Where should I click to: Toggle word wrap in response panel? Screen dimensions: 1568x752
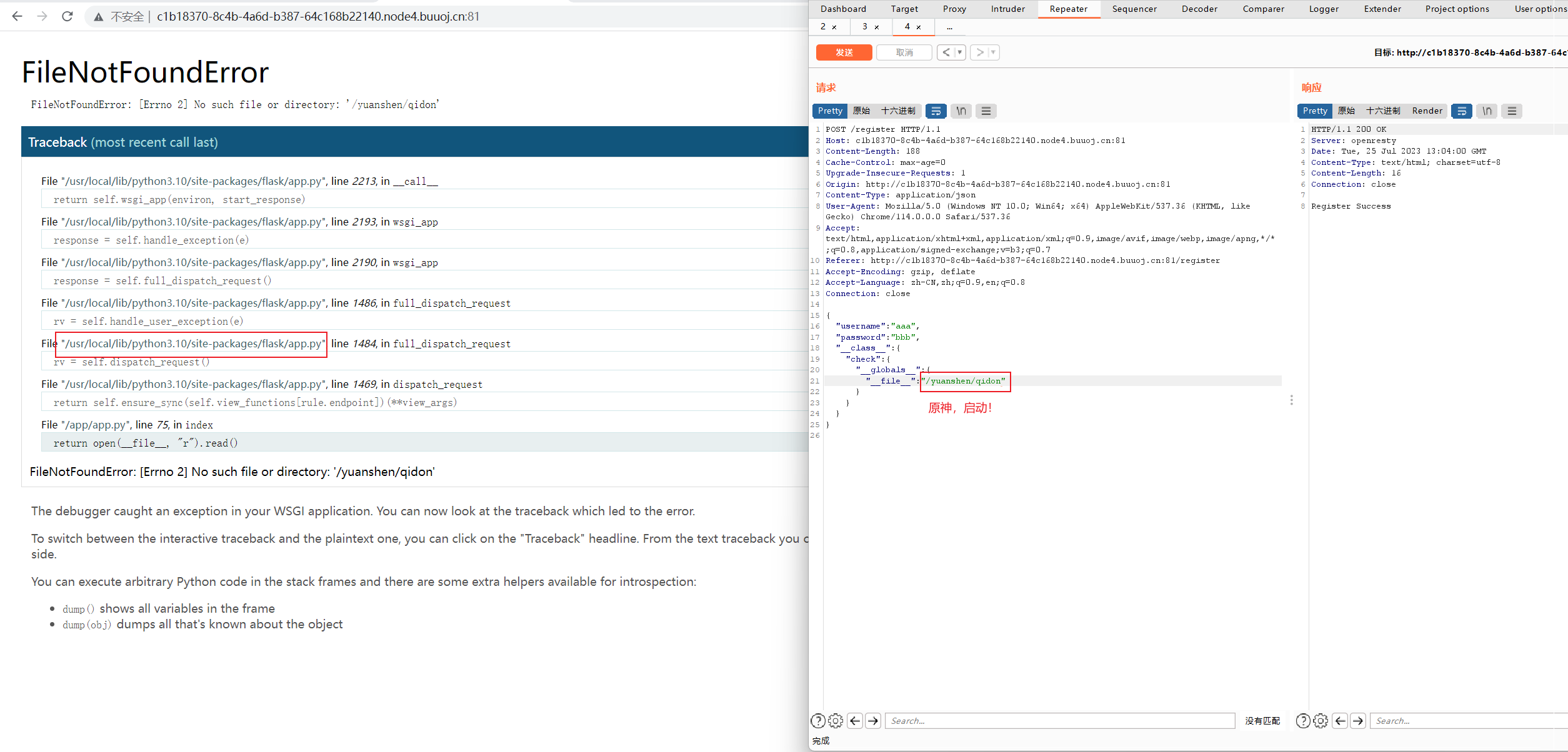tap(1461, 111)
